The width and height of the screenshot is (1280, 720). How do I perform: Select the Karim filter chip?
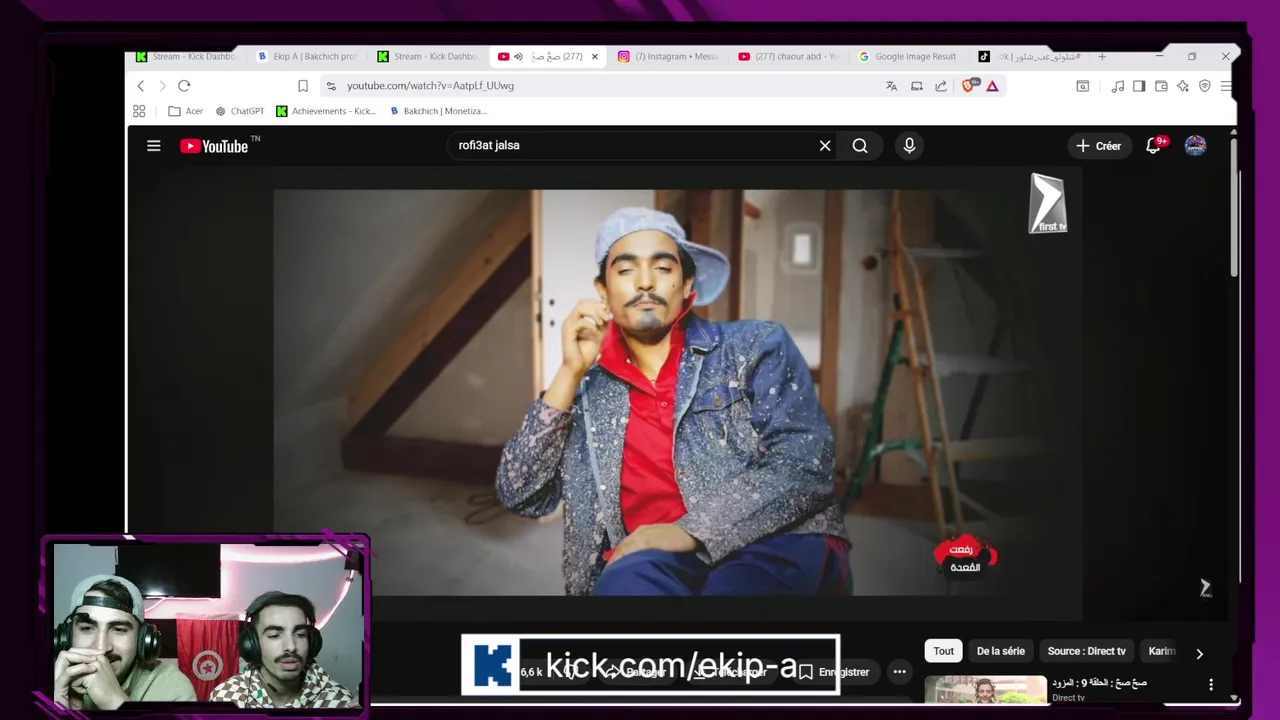[1161, 651]
